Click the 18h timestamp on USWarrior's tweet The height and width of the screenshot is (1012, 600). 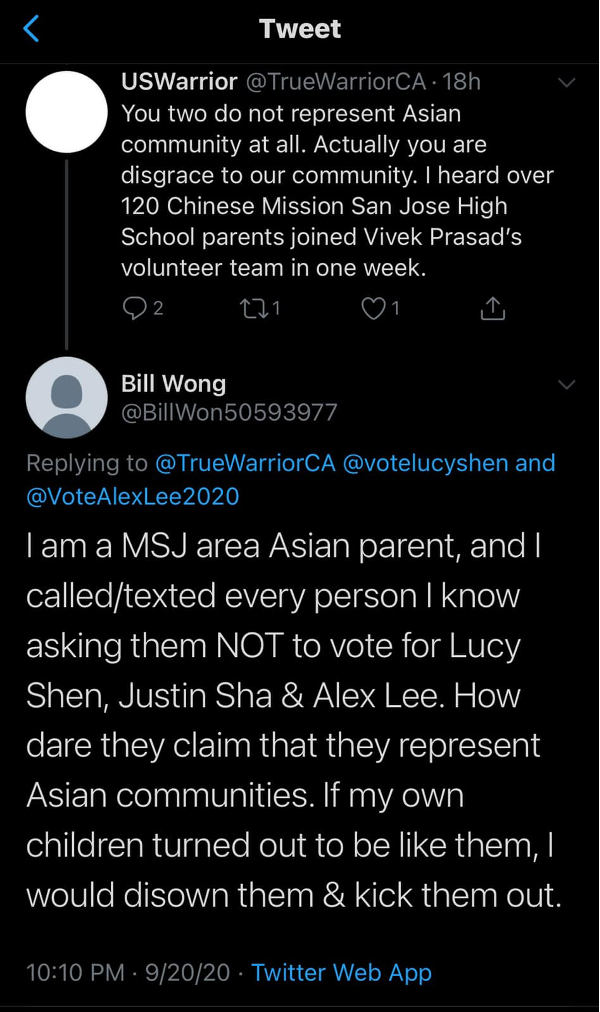[461, 81]
